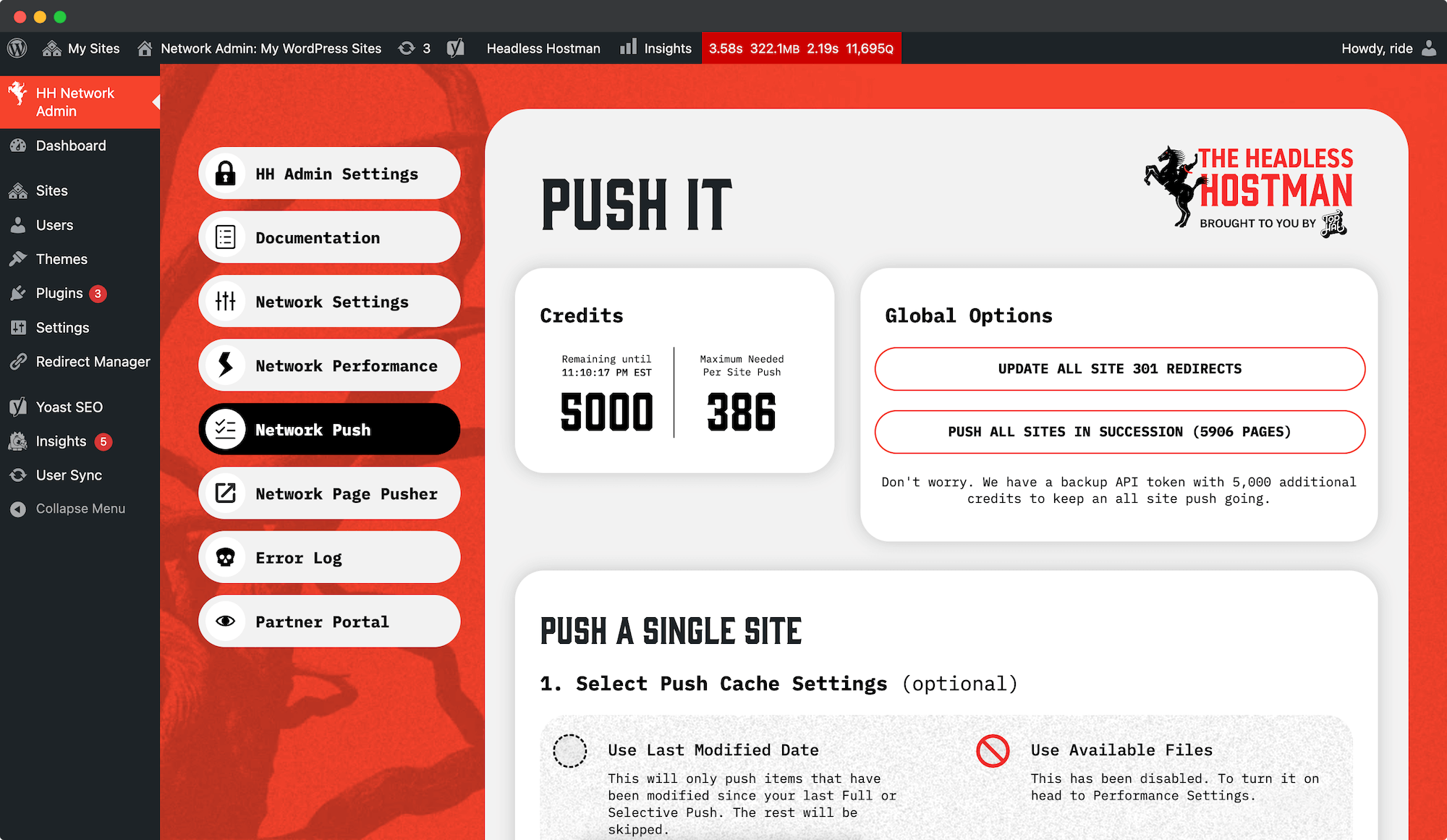Open Redirect Manager in sidebar
This screenshot has height=840, width=1447.
click(x=93, y=362)
